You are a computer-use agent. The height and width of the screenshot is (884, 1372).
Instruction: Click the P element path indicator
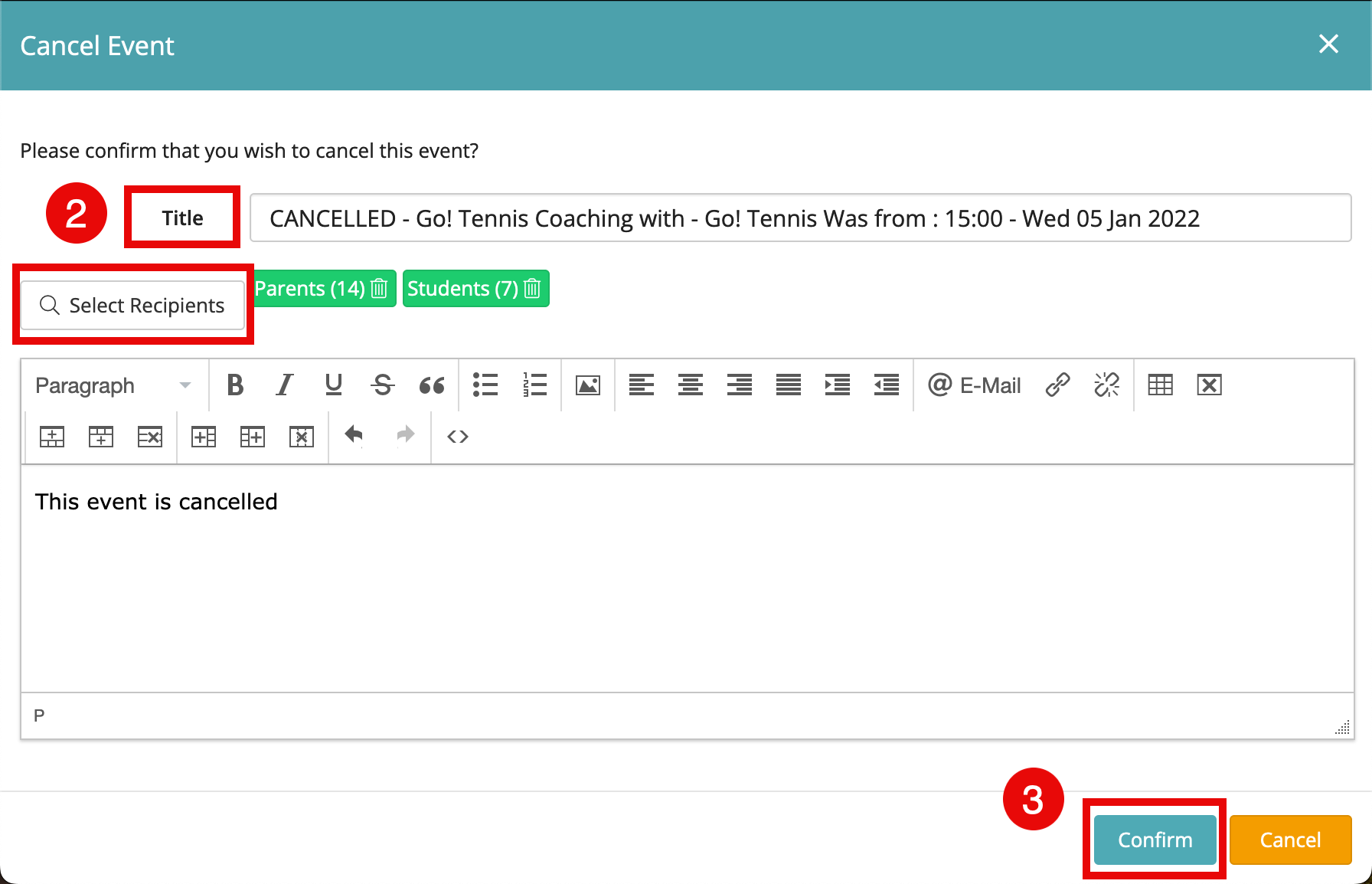39,716
